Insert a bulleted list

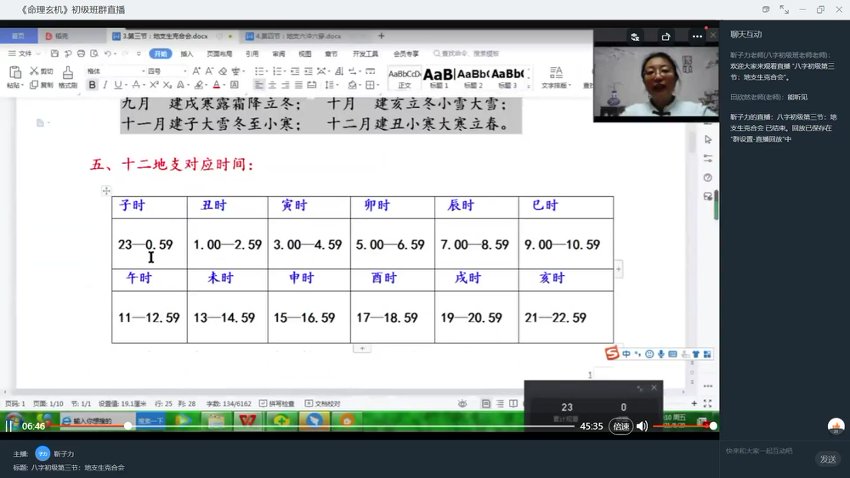260,71
